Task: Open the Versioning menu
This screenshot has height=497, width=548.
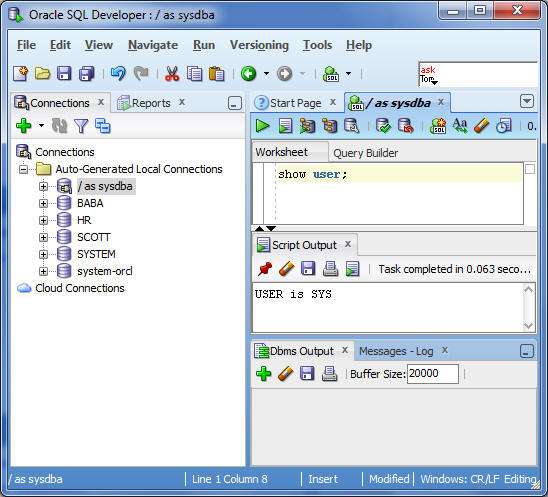Action: (259, 45)
